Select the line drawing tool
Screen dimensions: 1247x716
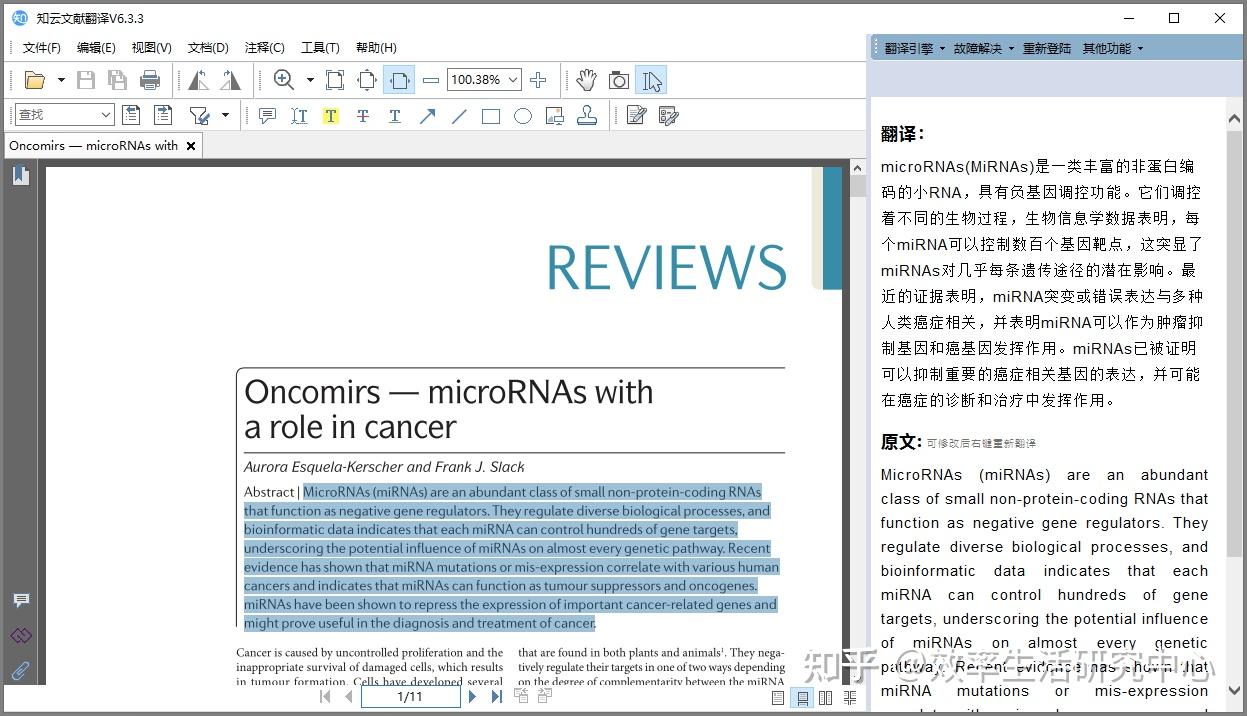click(459, 116)
